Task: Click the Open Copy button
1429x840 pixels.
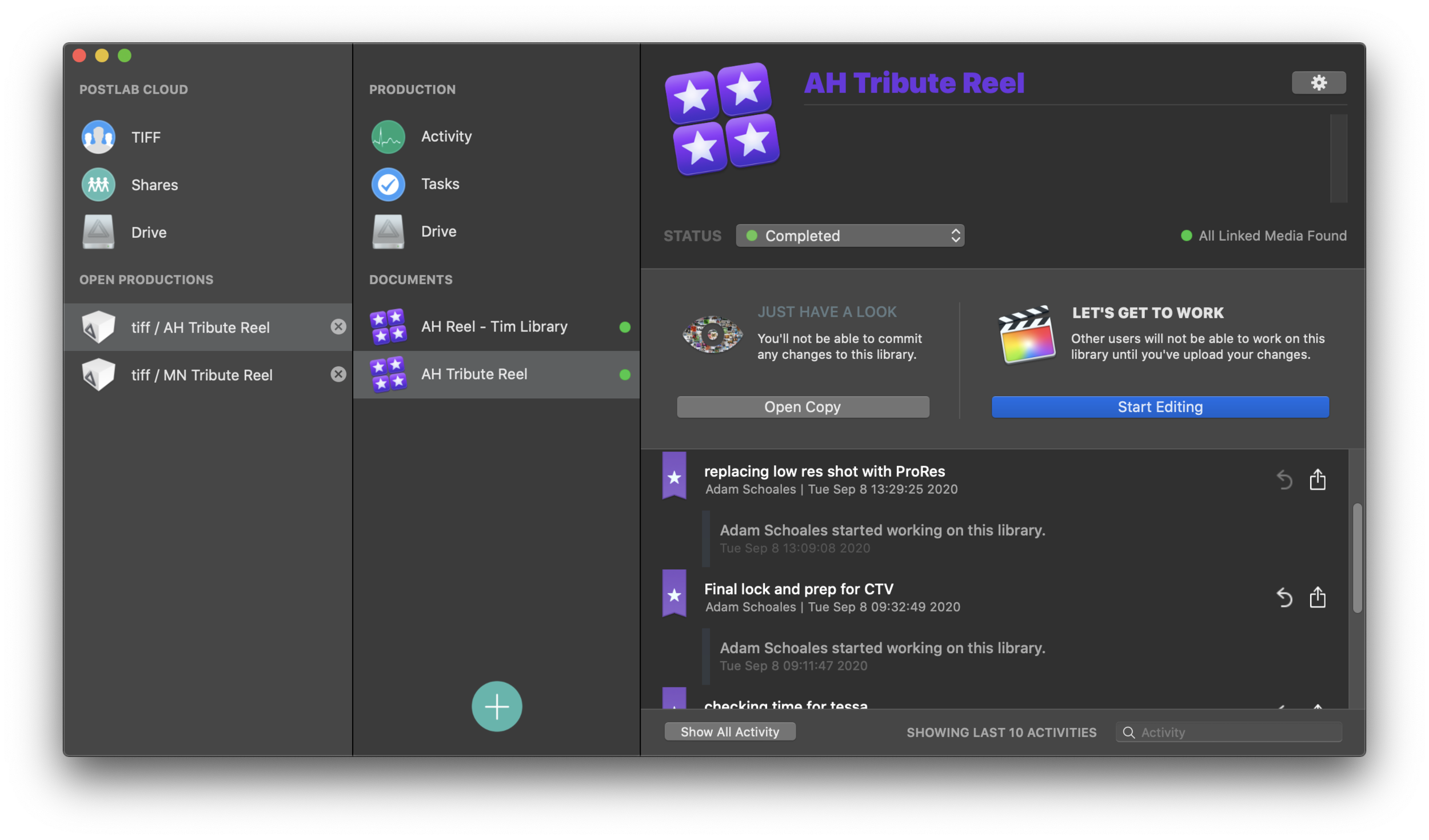Action: tap(803, 407)
